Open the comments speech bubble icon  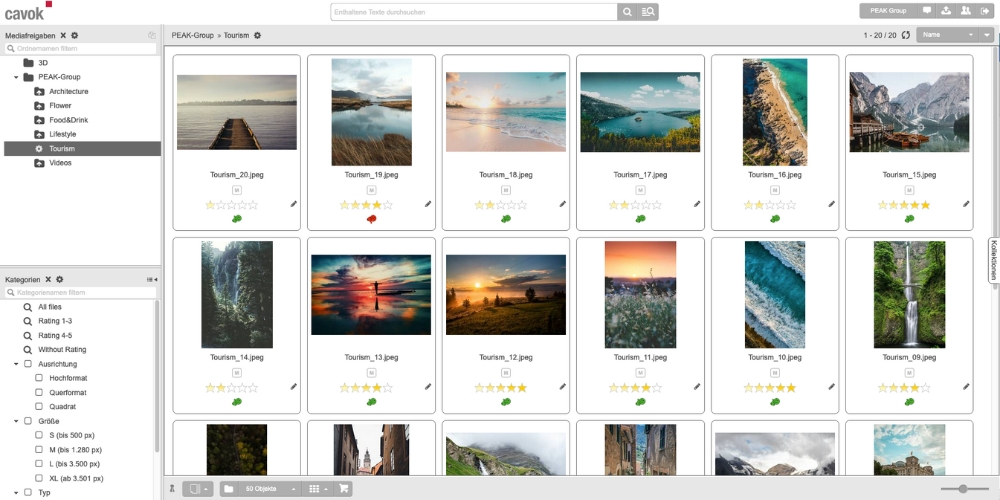coord(927,11)
